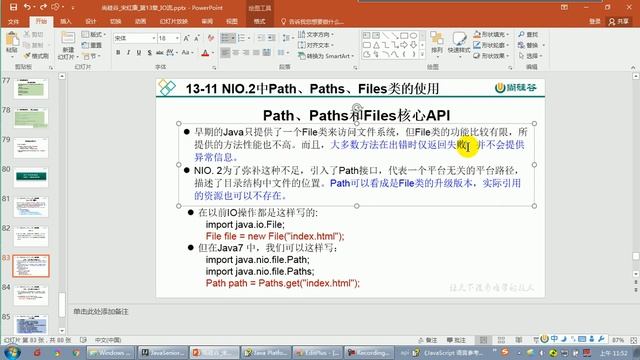Open character spacing options

[x=171, y=52]
